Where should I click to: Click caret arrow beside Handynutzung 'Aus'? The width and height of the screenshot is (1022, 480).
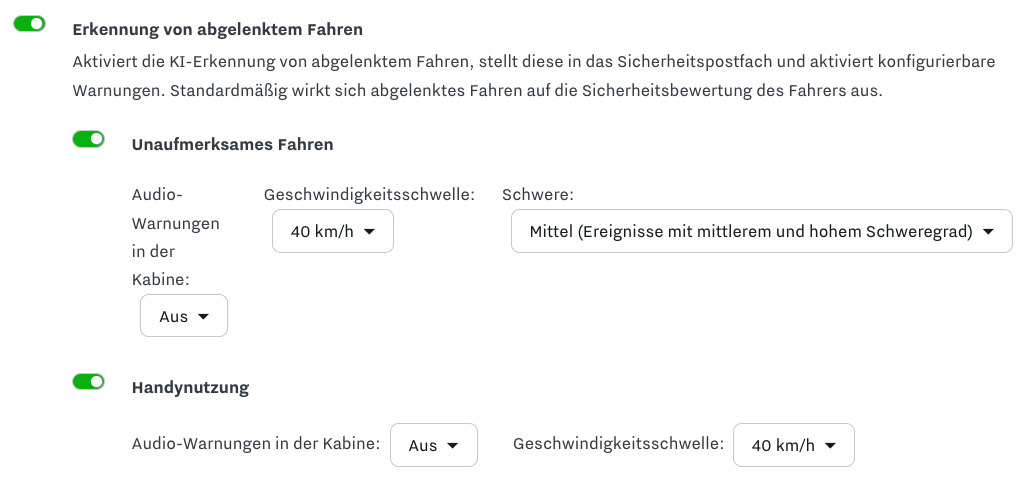pos(453,445)
